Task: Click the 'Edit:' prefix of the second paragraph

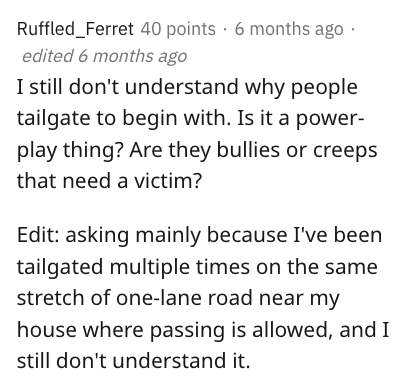Action: 38,234
